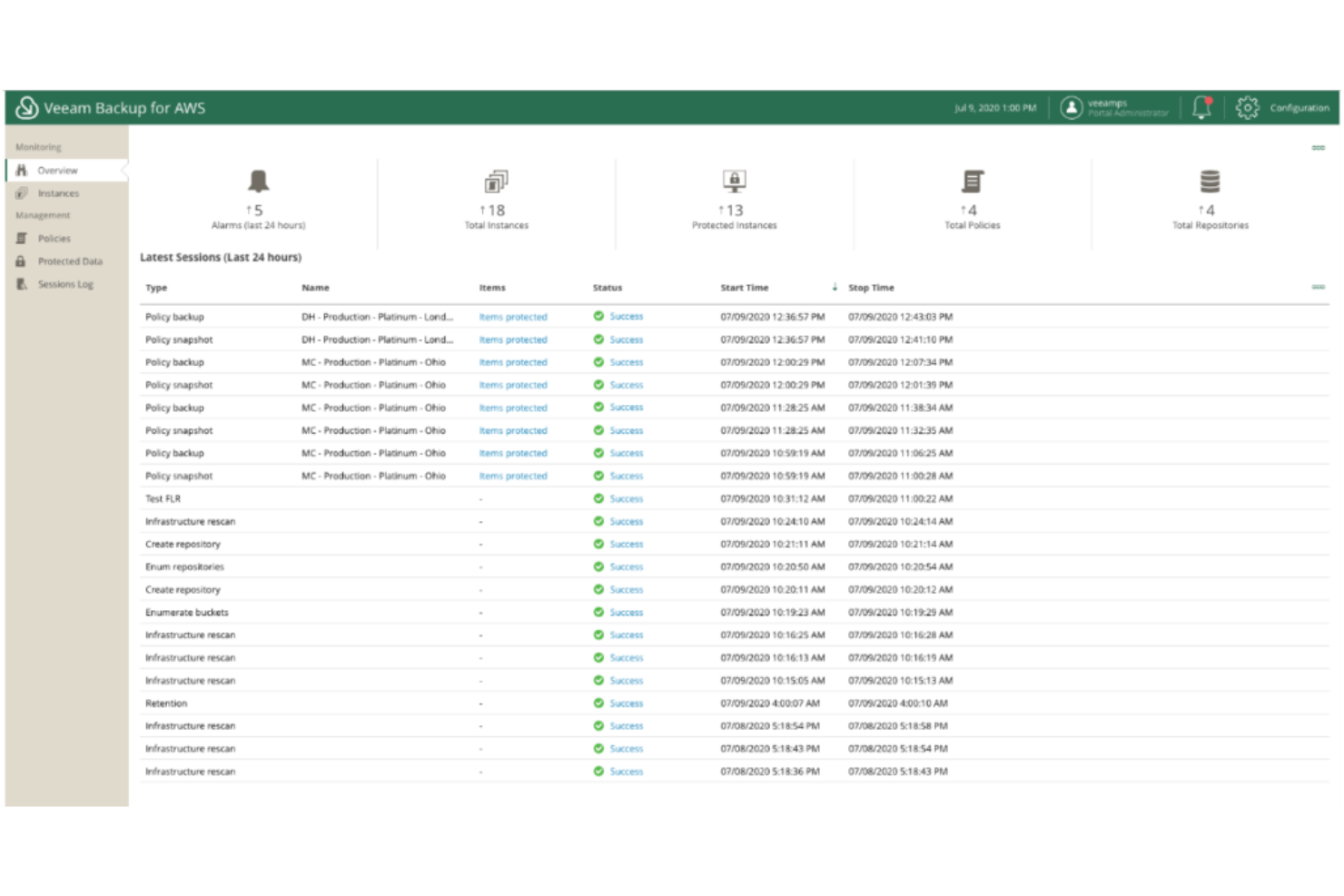Open notifications via the bell icon
Screen dimensions: 1344x896
point(1201,106)
